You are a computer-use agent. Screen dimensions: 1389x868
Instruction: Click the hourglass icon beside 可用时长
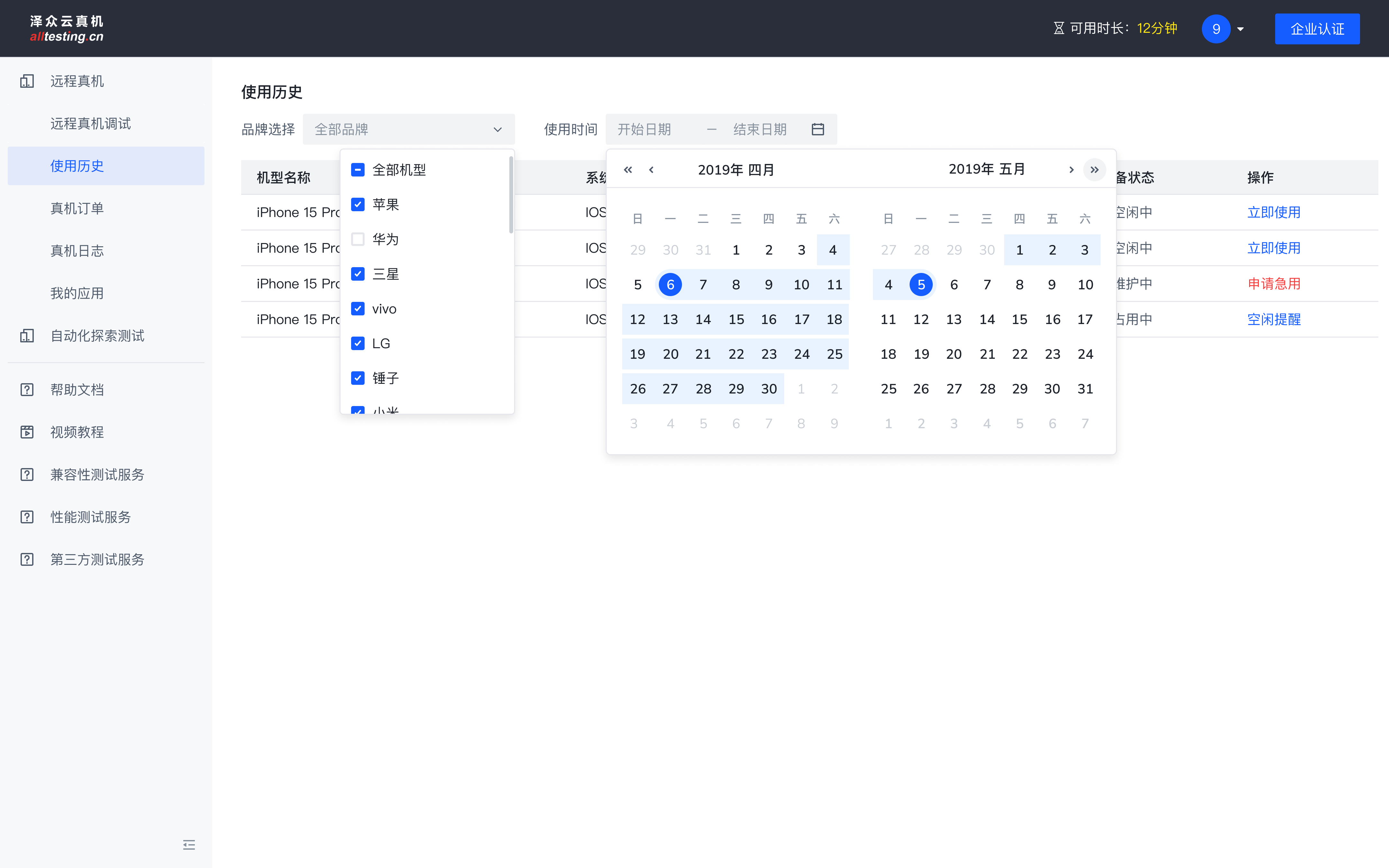click(1058, 28)
